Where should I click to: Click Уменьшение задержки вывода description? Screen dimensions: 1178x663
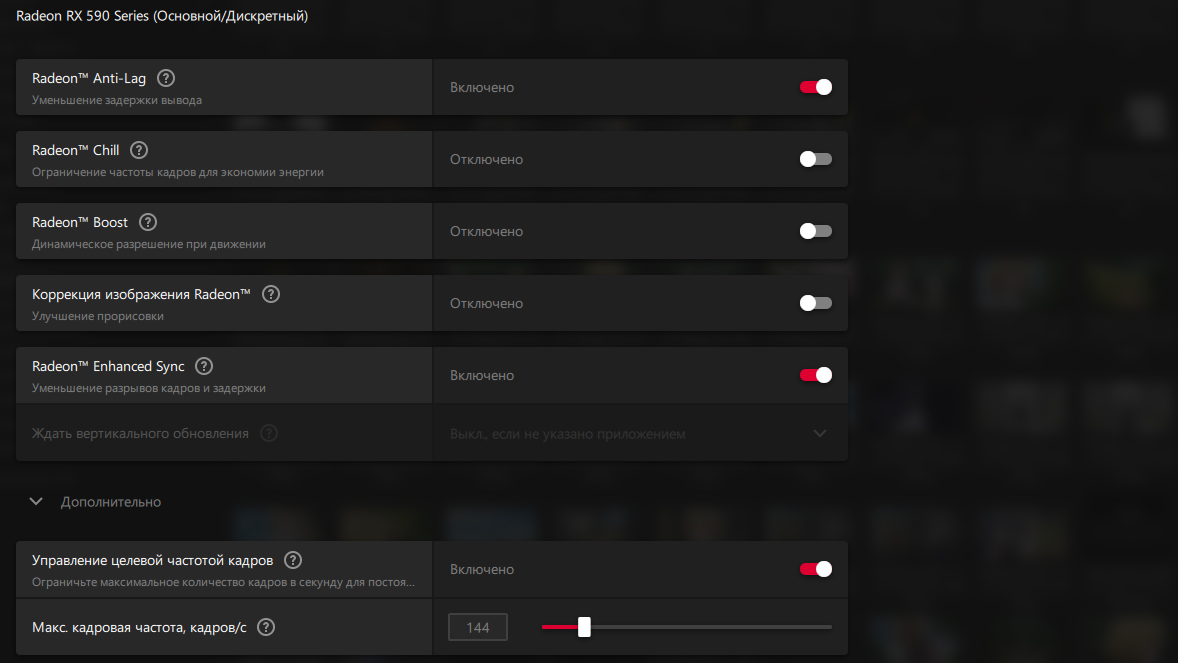pyautogui.click(x=116, y=100)
